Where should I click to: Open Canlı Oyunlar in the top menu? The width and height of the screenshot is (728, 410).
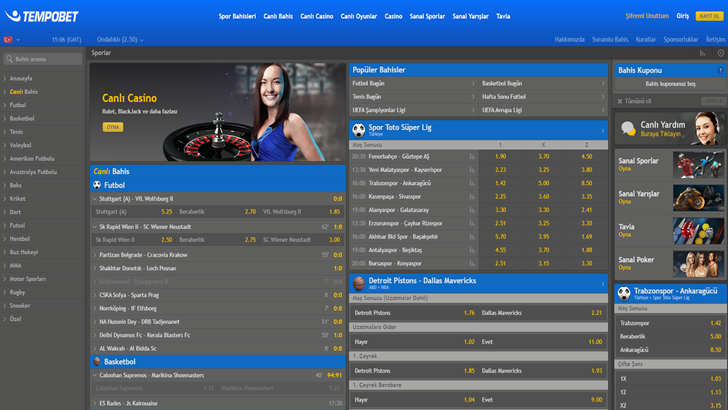(x=358, y=16)
